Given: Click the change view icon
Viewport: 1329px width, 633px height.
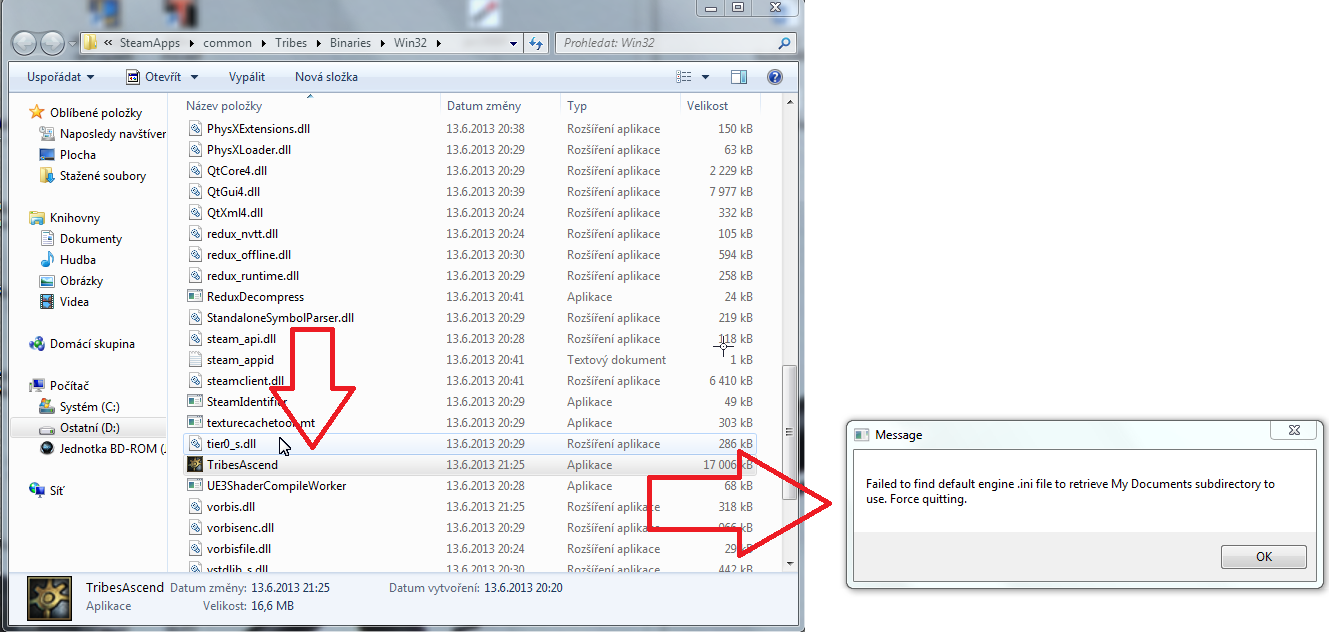Looking at the screenshot, I should (684, 77).
